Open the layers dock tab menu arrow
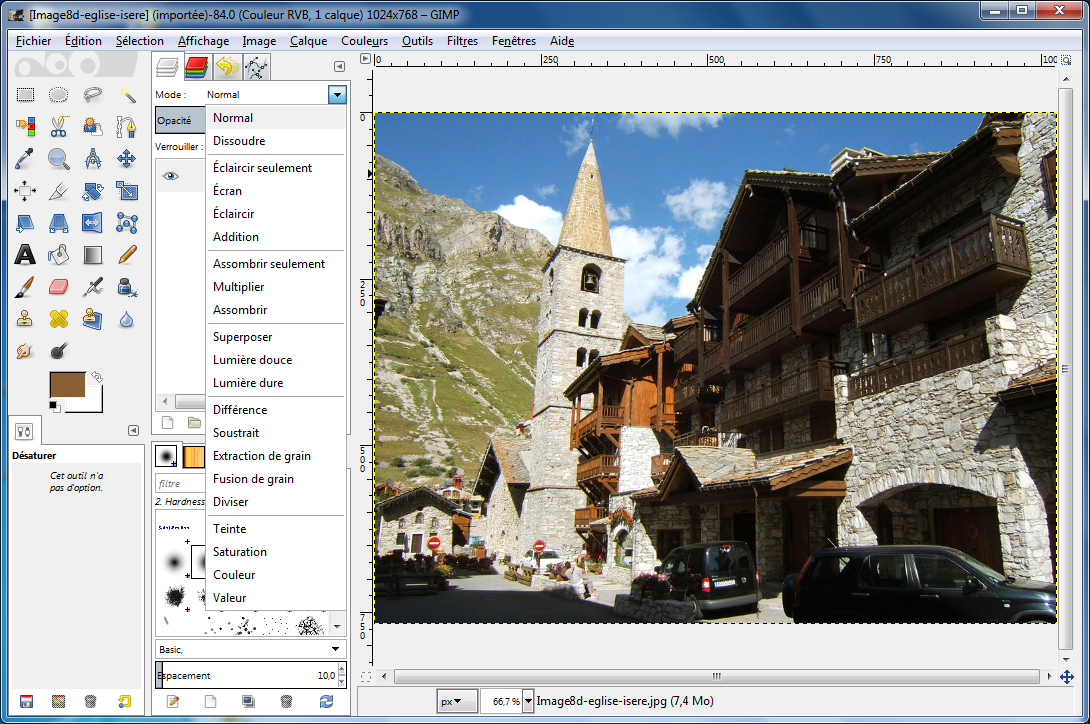The image size is (1090, 724). click(339, 67)
